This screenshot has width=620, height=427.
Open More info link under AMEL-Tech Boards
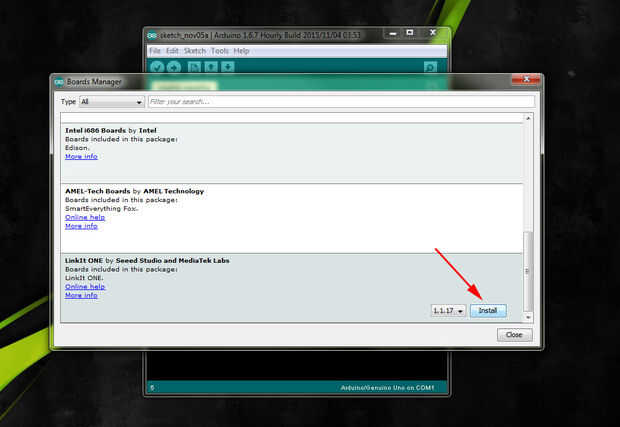81,226
